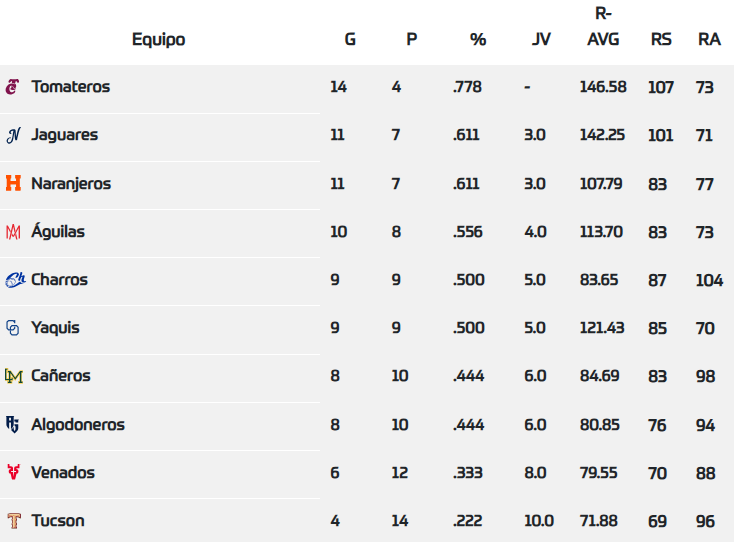Select the Tucson team name
Screen dimensions: 734x542
(x=58, y=521)
